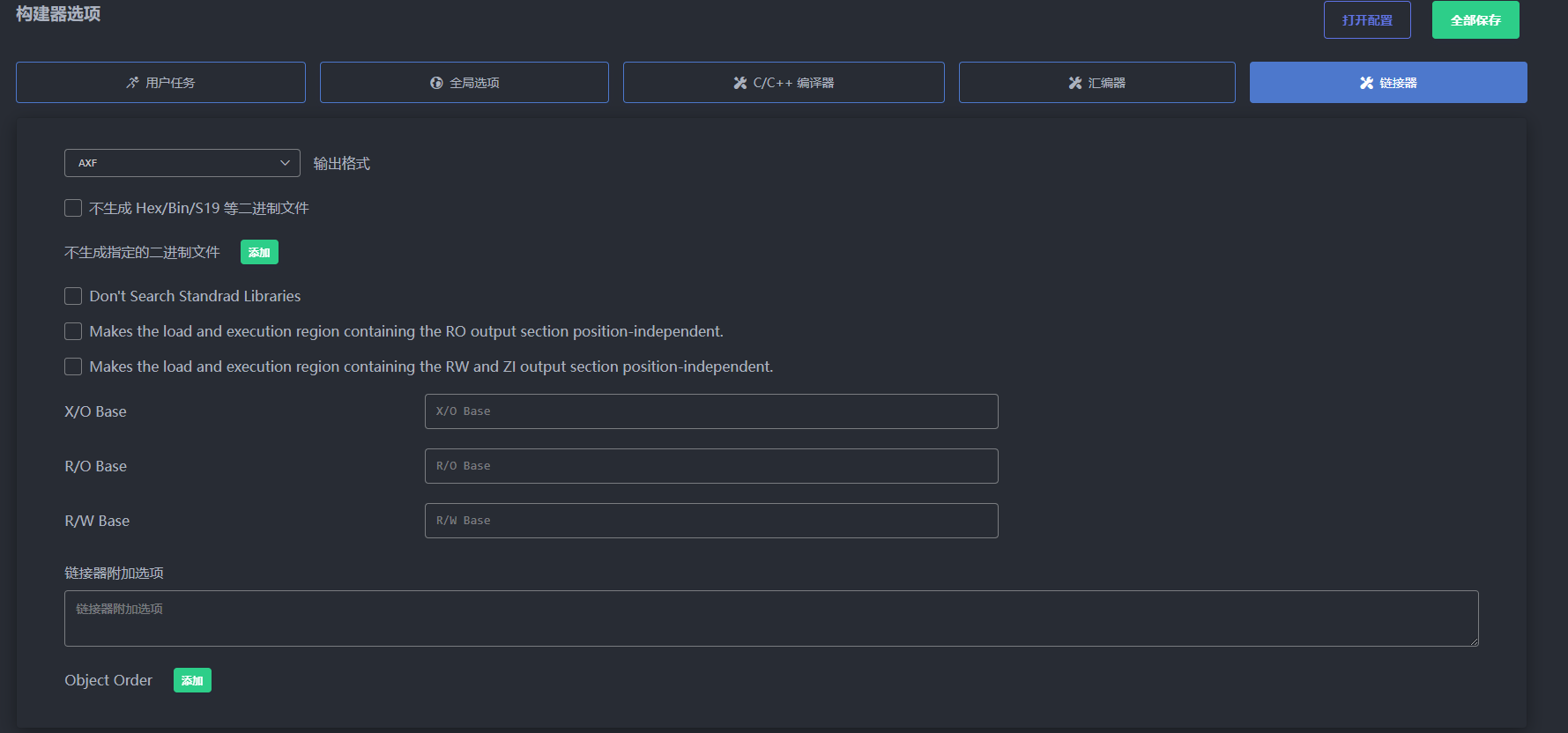Open the C/C++ 编译器 tab
1568x733 pixels.
point(784,82)
